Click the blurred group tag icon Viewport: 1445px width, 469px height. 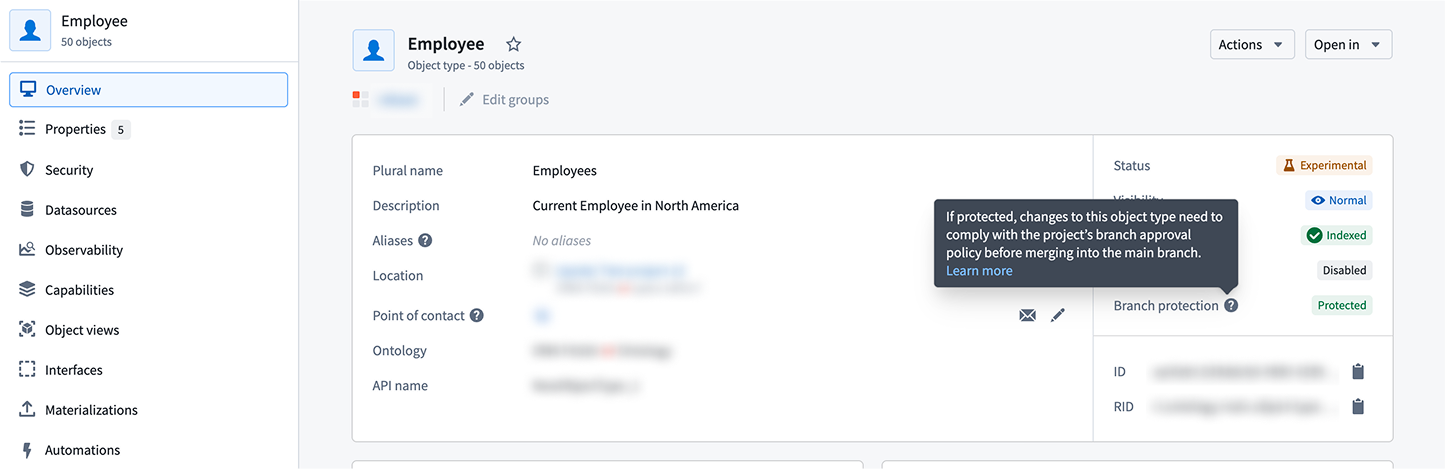pos(359,98)
